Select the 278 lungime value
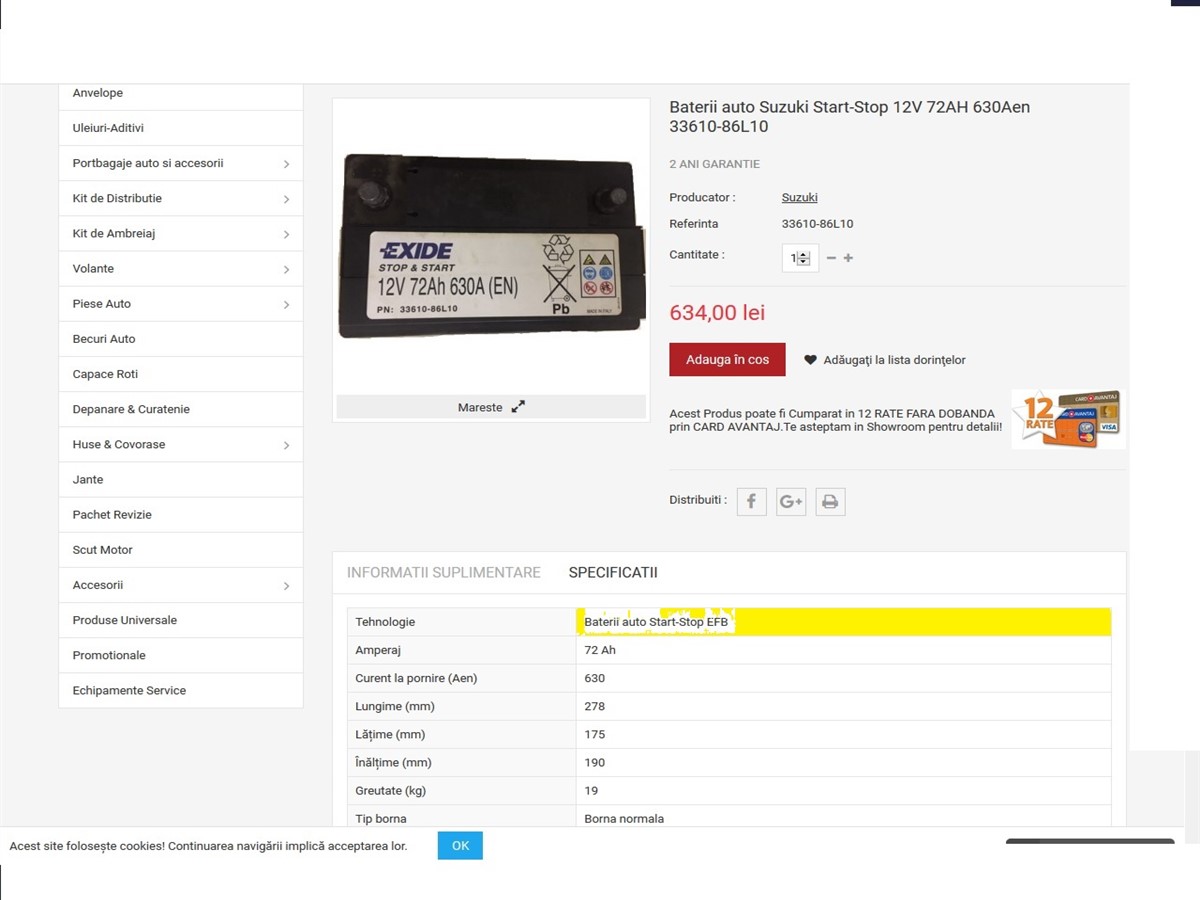 595,706
